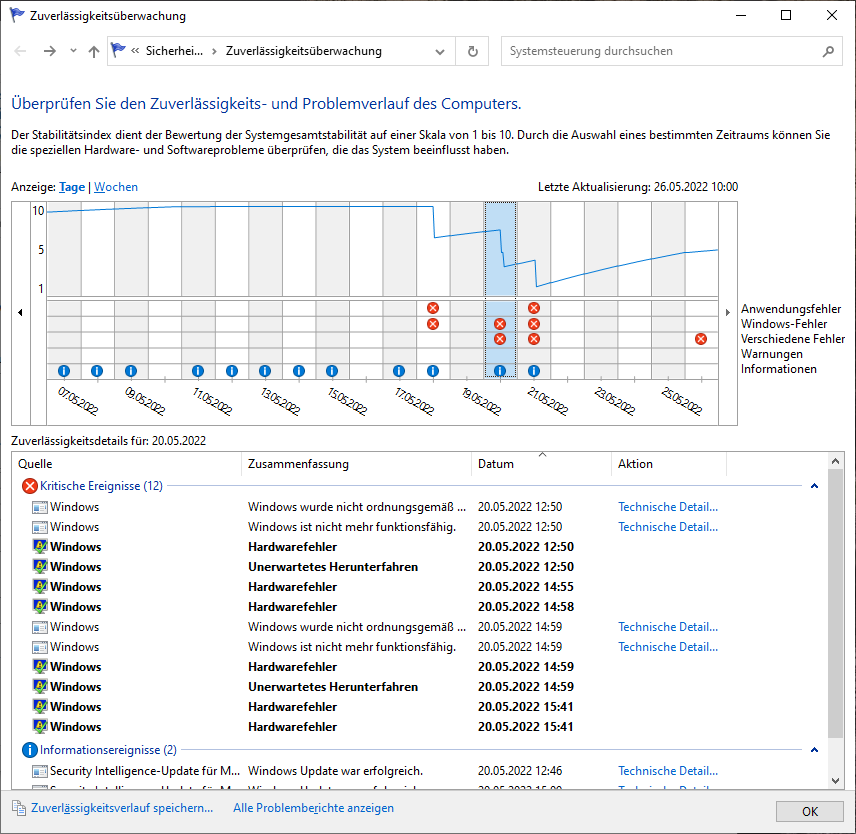This screenshot has width=856, height=834.
Task: Open details for 12:50 'nicht mehr funktionsfähig'
Action: tap(668, 527)
